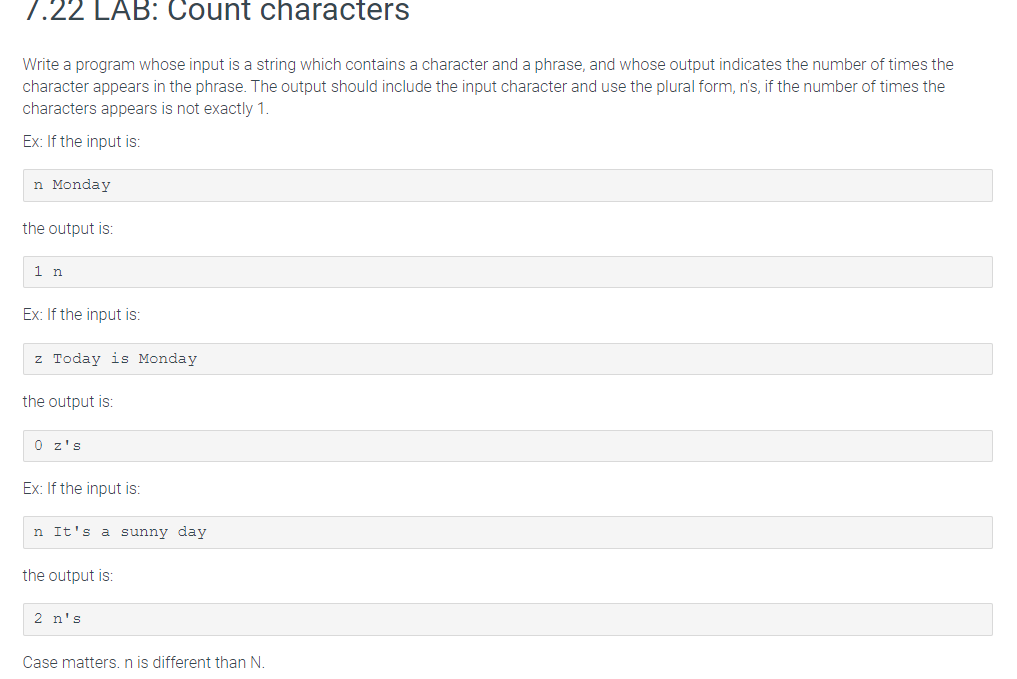This screenshot has width=1017, height=679.
Task: Click the "2 n's" output example box
Action: click(x=507, y=619)
